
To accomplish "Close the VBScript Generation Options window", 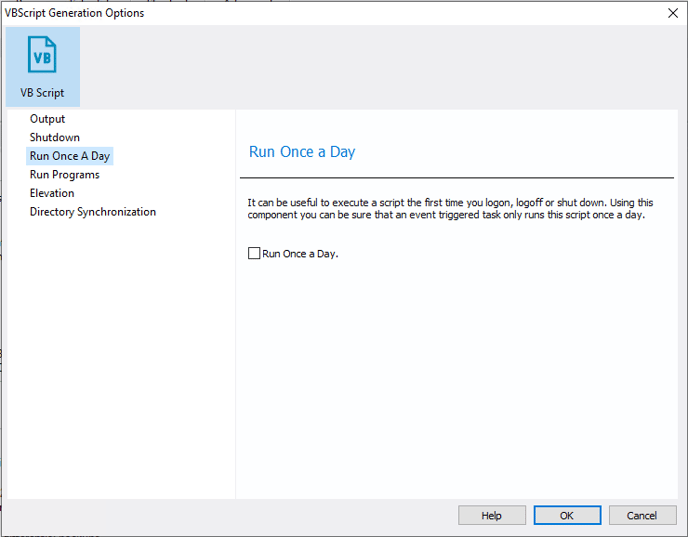I will [x=673, y=13].
